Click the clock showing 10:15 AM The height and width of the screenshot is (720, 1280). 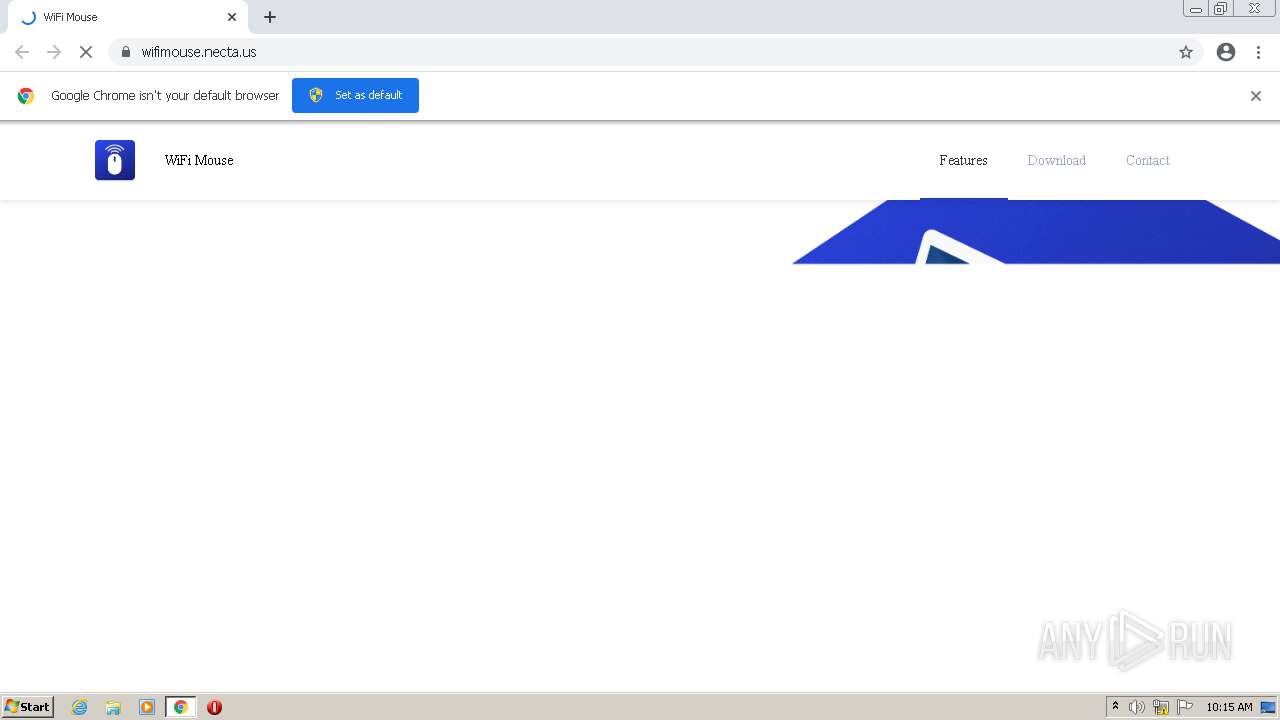pos(1229,707)
